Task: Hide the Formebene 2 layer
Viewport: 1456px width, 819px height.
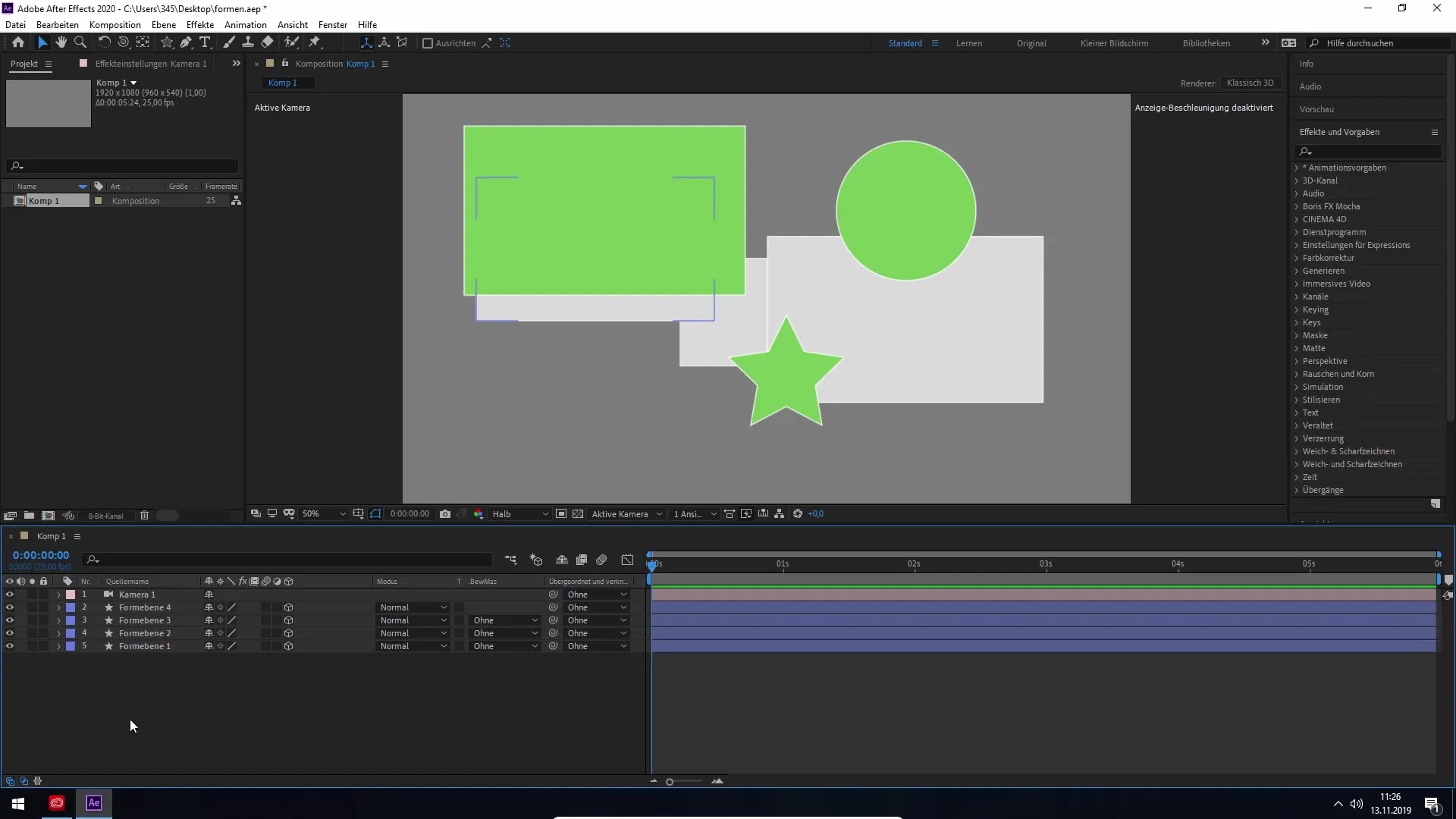Action: [x=10, y=634]
